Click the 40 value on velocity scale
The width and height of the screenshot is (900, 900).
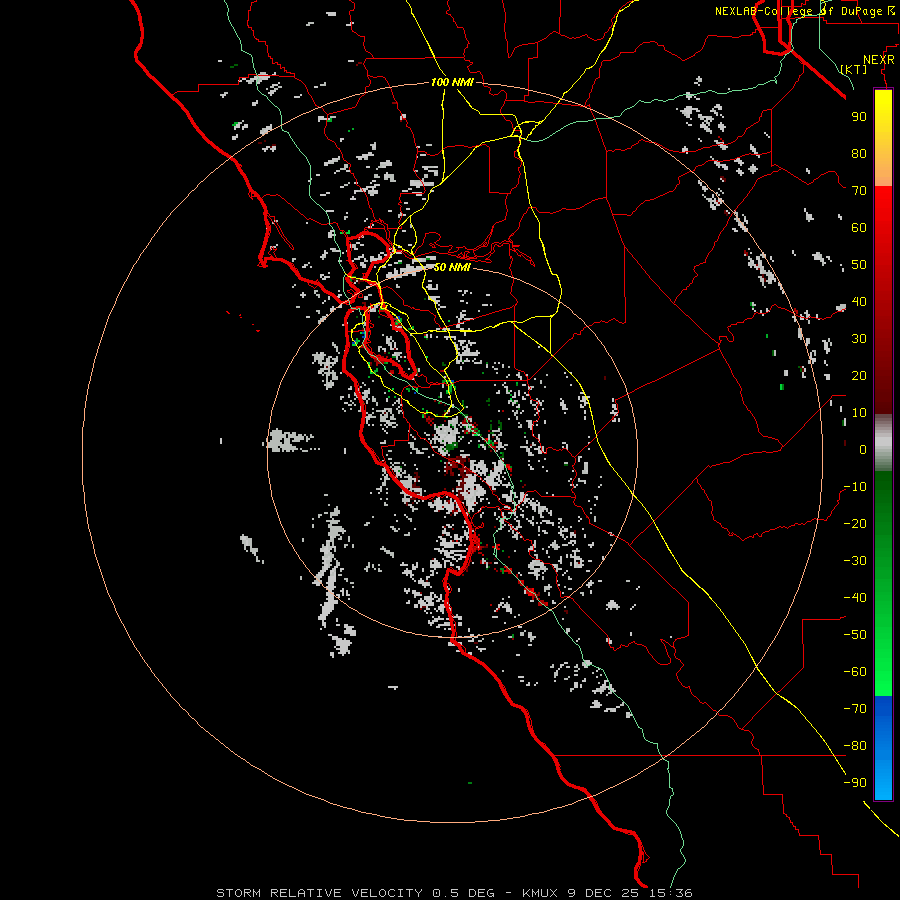pos(859,302)
